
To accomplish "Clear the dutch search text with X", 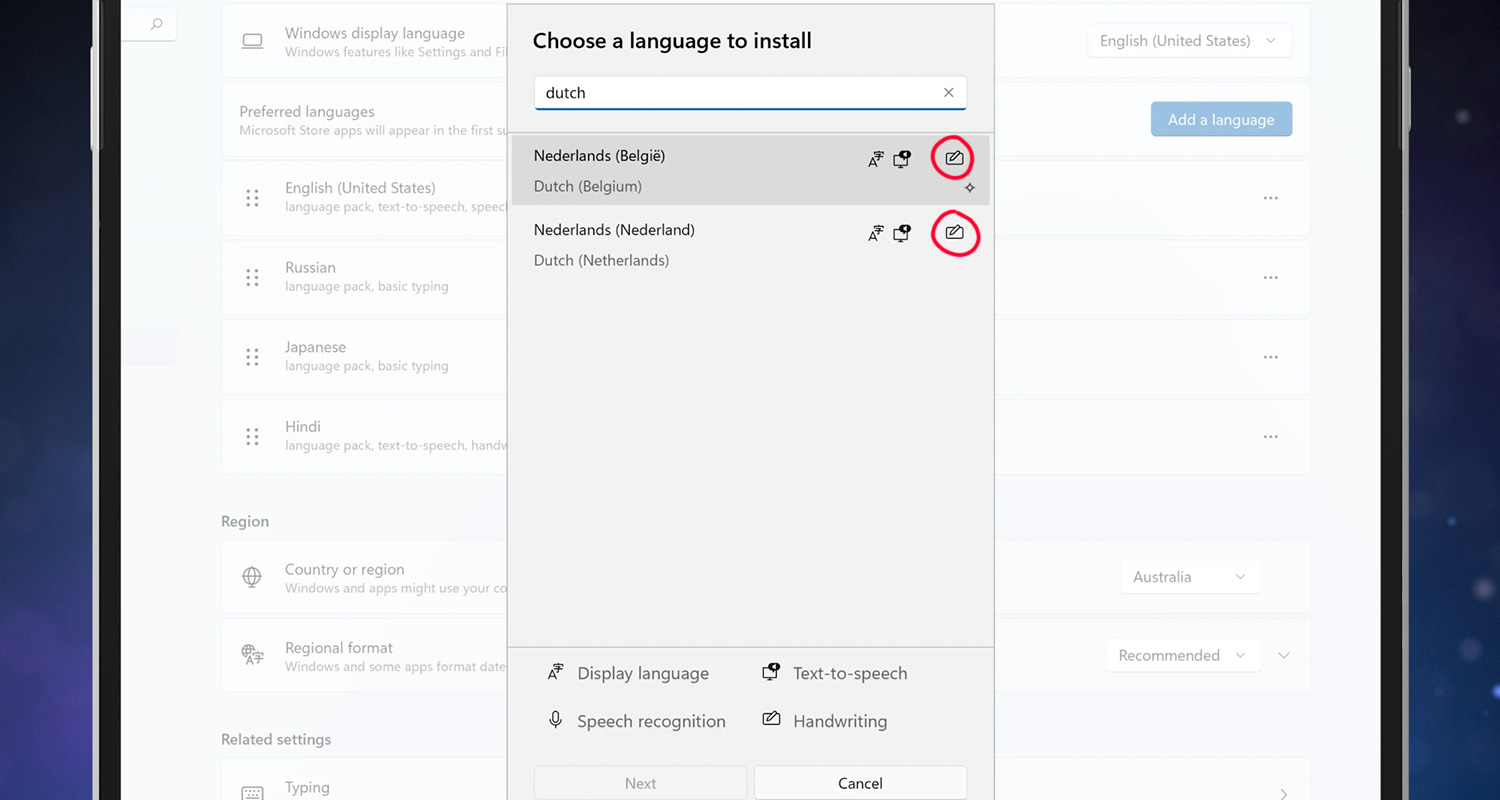I will 948,93.
